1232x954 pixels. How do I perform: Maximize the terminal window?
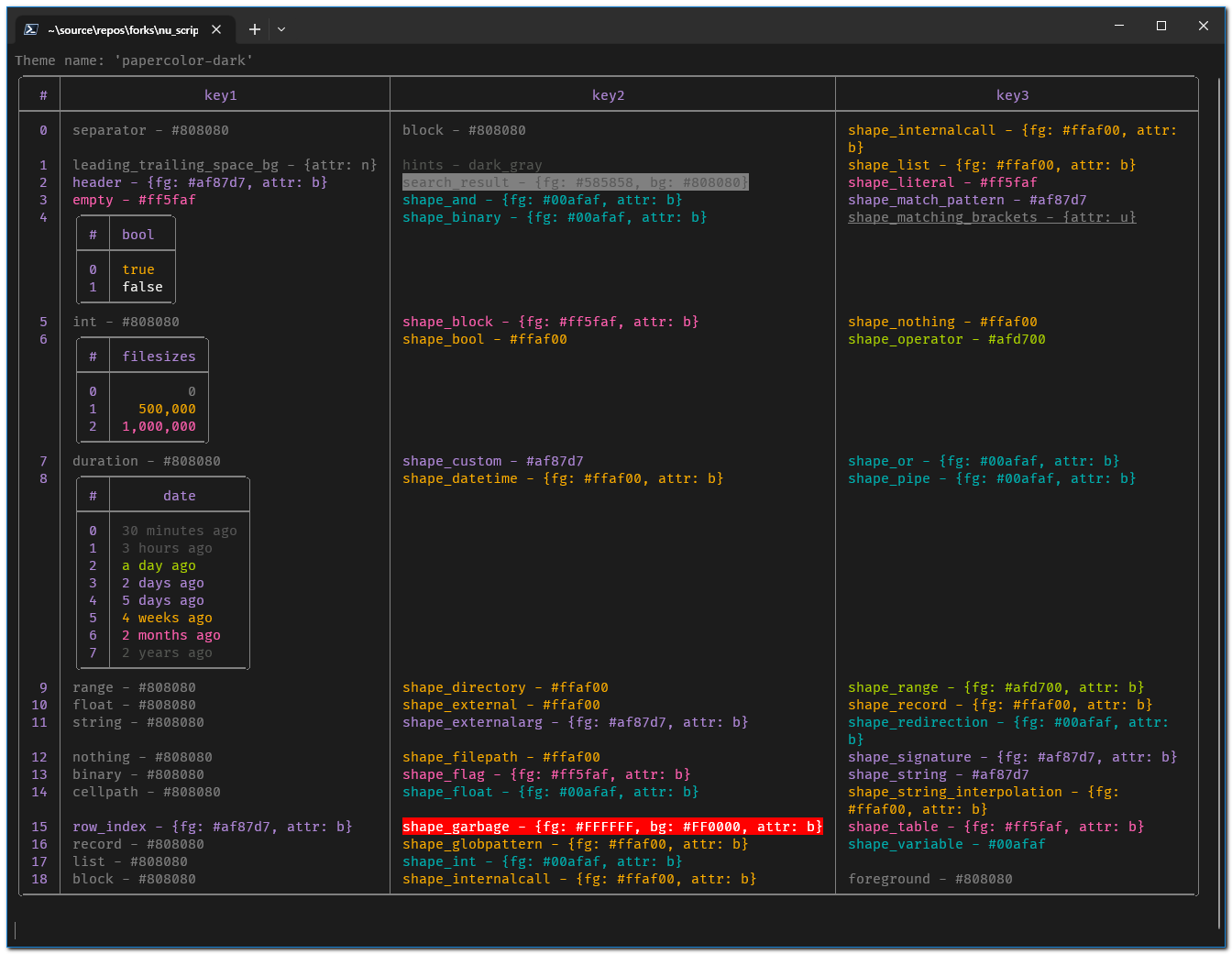[x=1161, y=26]
